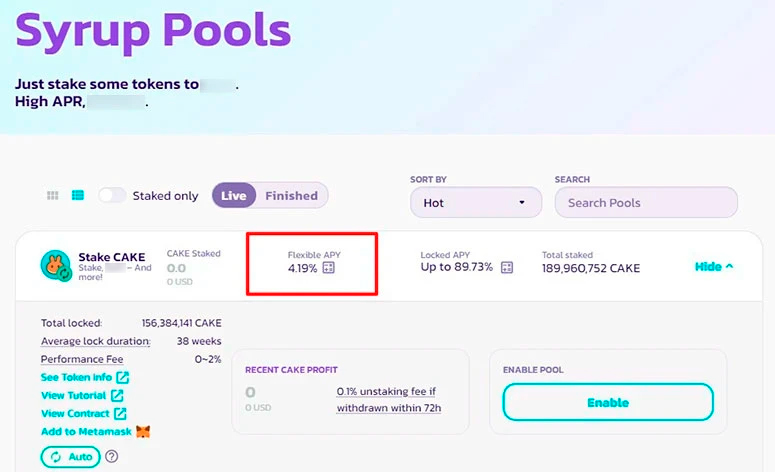Screen dimensions: 775x472
Task: Click the external icon beside See Token Info
Action: pyautogui.click(x=122, y=378)
